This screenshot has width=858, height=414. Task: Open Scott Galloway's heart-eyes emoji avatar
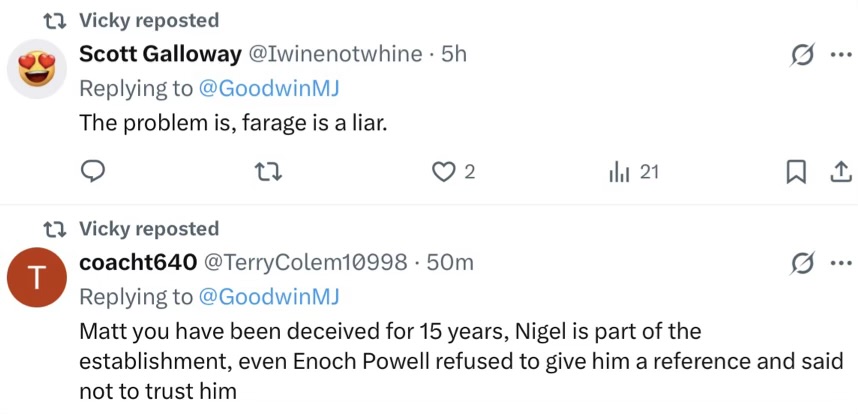point(37,69)
